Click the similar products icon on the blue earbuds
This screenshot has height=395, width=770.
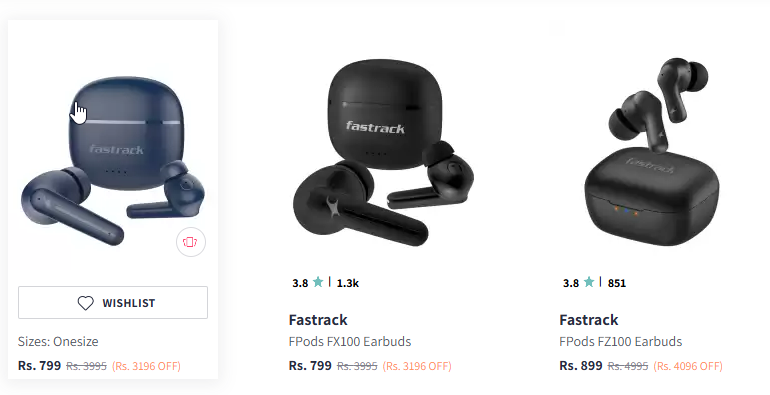coord(191,242)
